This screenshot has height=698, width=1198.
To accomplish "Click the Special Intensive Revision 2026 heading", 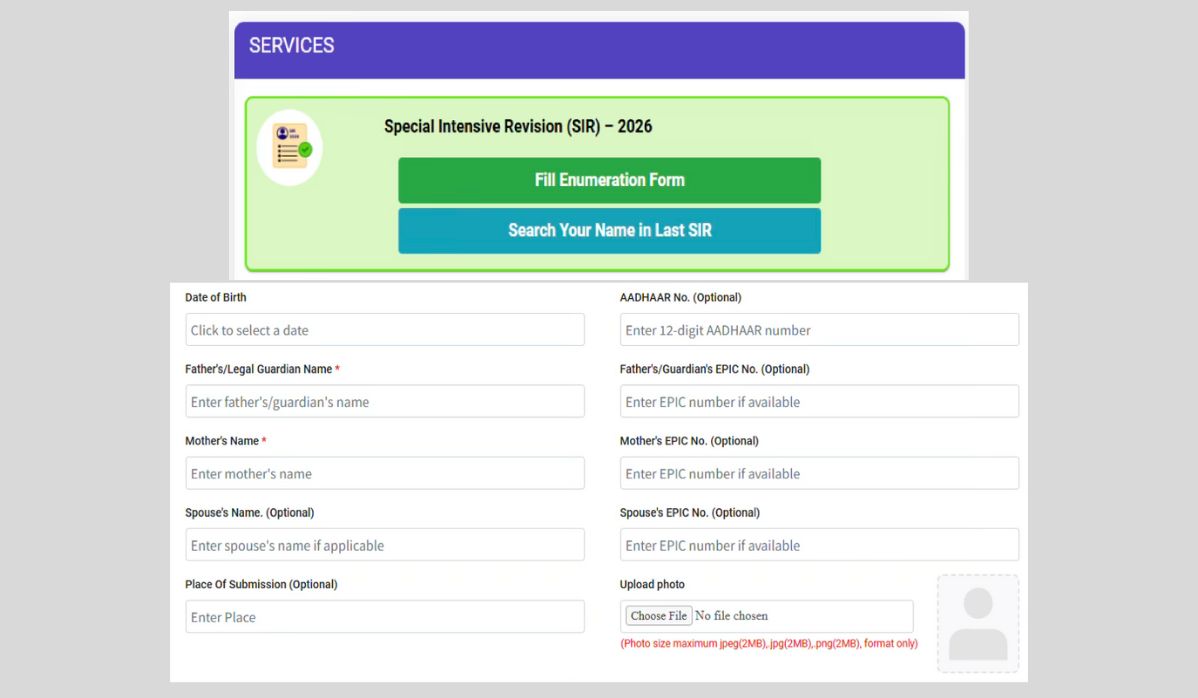I will [x=518, y=127].
